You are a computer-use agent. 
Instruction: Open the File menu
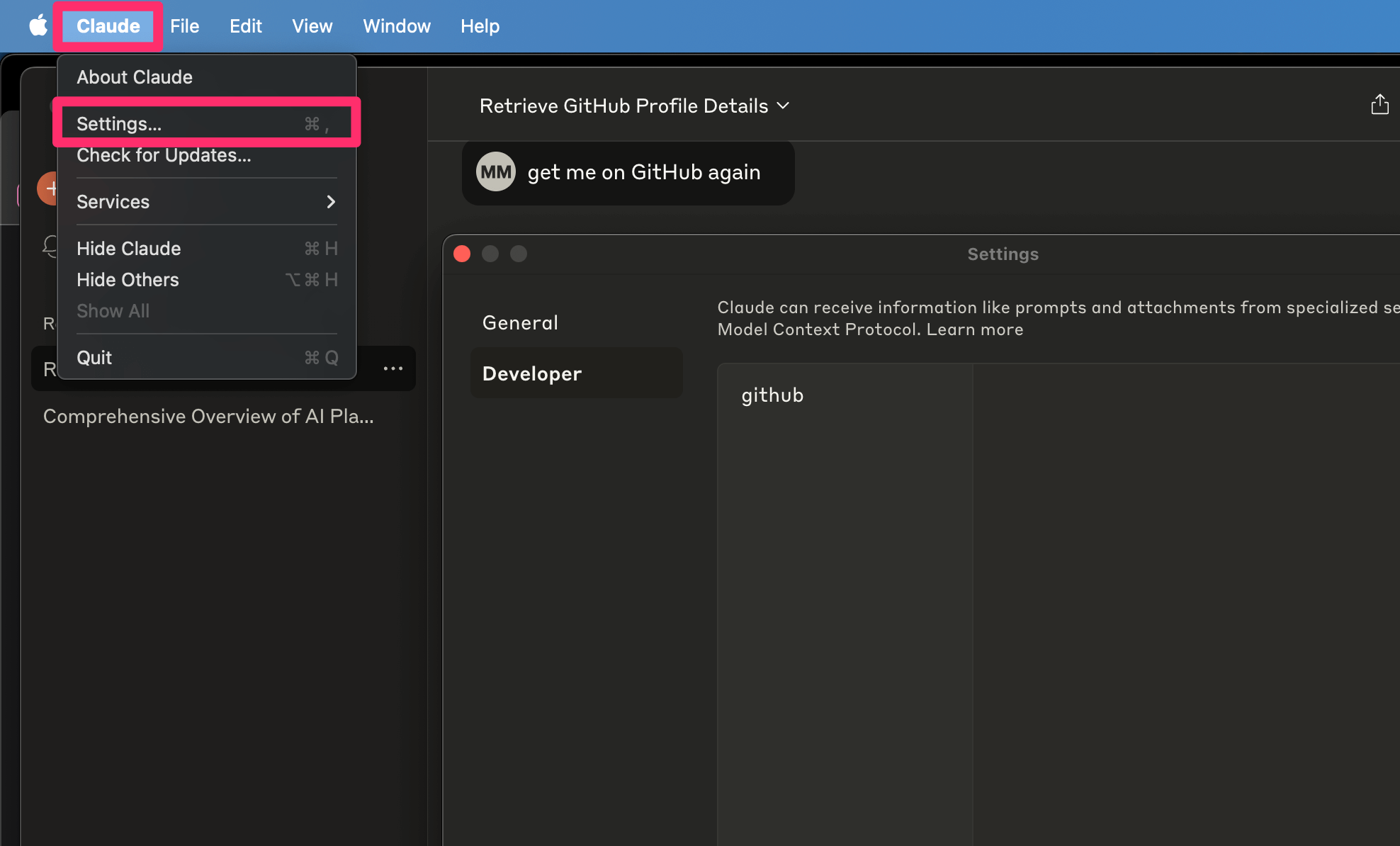pos(184,26)
